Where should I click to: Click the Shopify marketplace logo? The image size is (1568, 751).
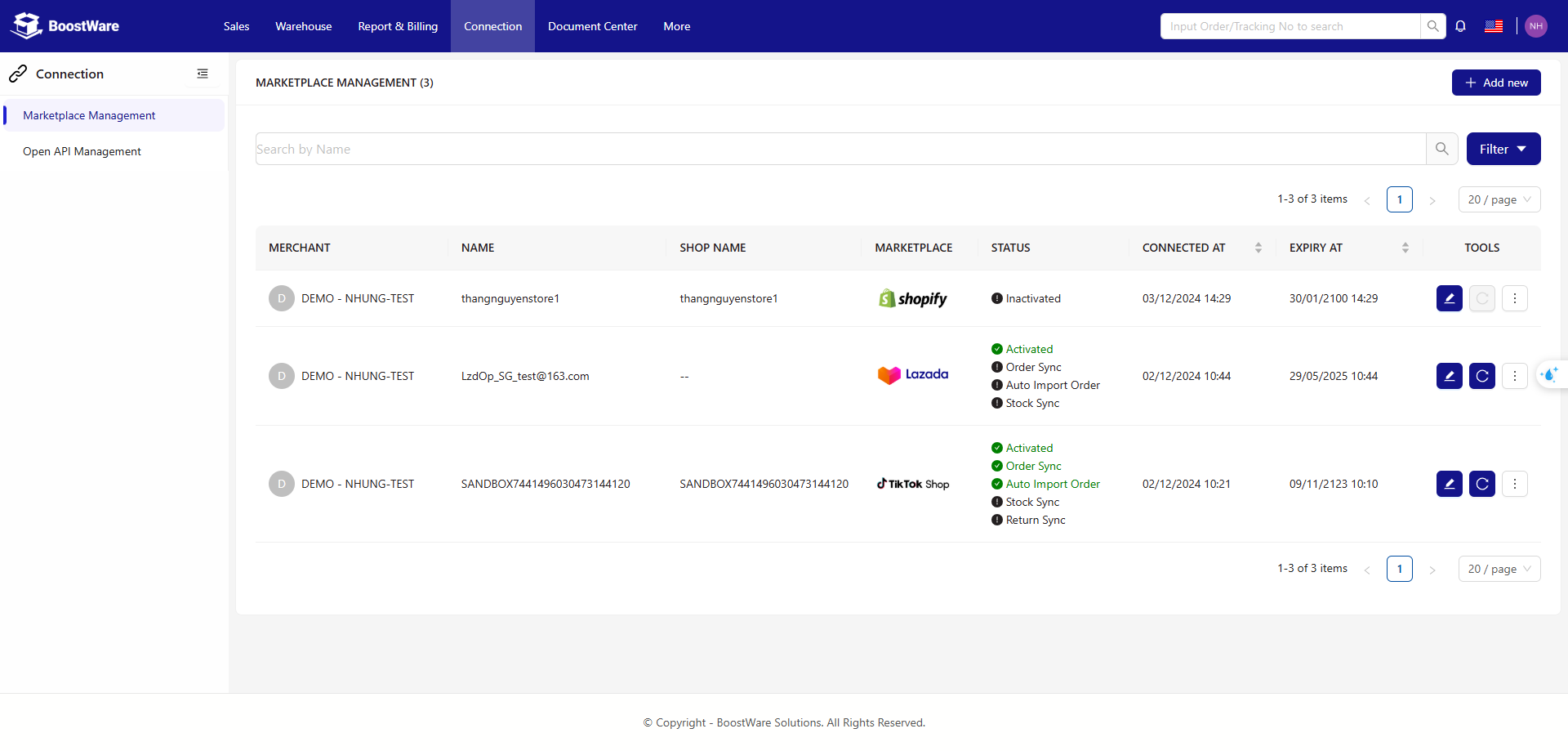913,298
